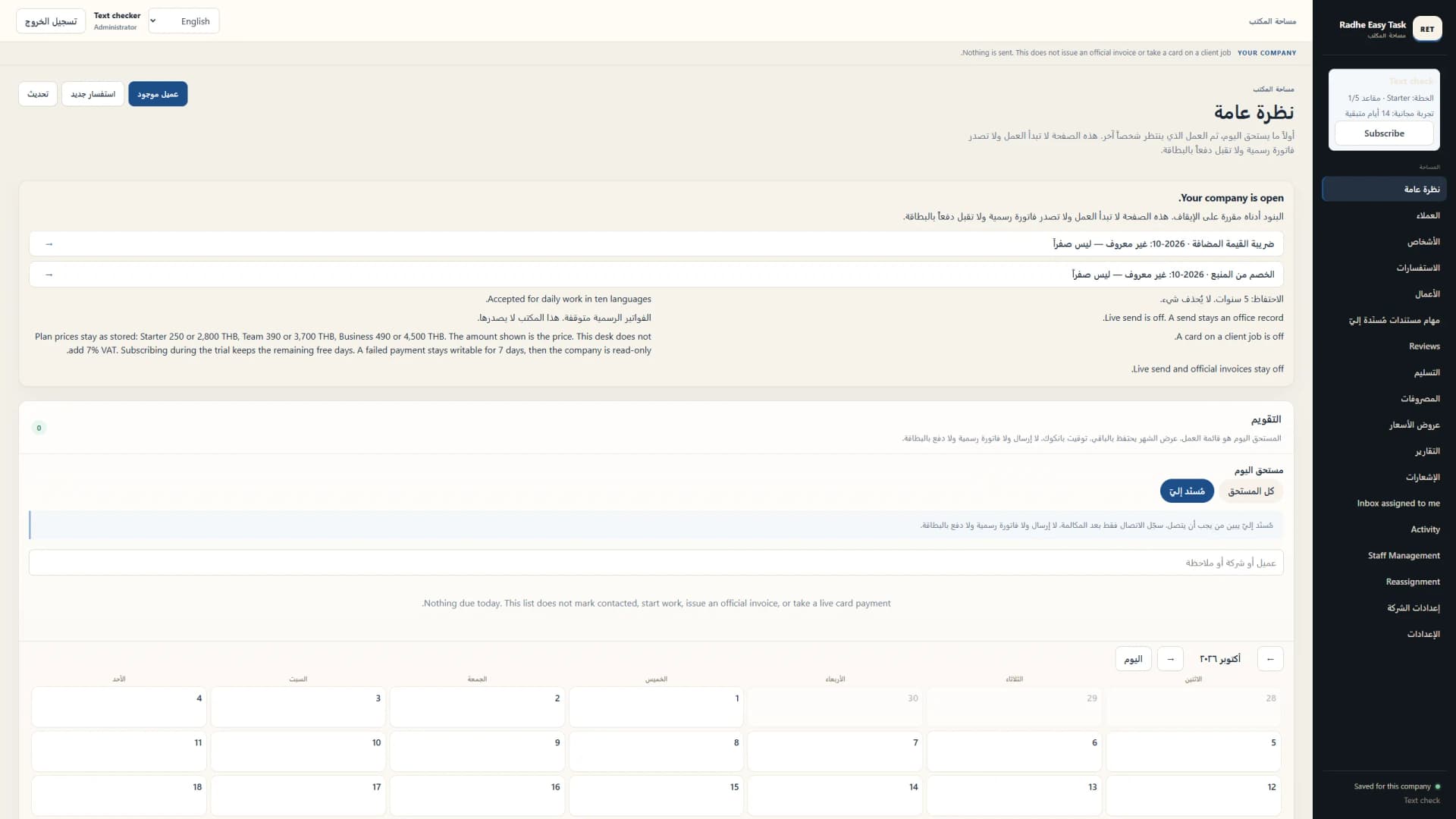Screen dimensions: 1456x819
Task: Open the arrow on the VAT 10-2026 row
Action: tap(49, 244)
